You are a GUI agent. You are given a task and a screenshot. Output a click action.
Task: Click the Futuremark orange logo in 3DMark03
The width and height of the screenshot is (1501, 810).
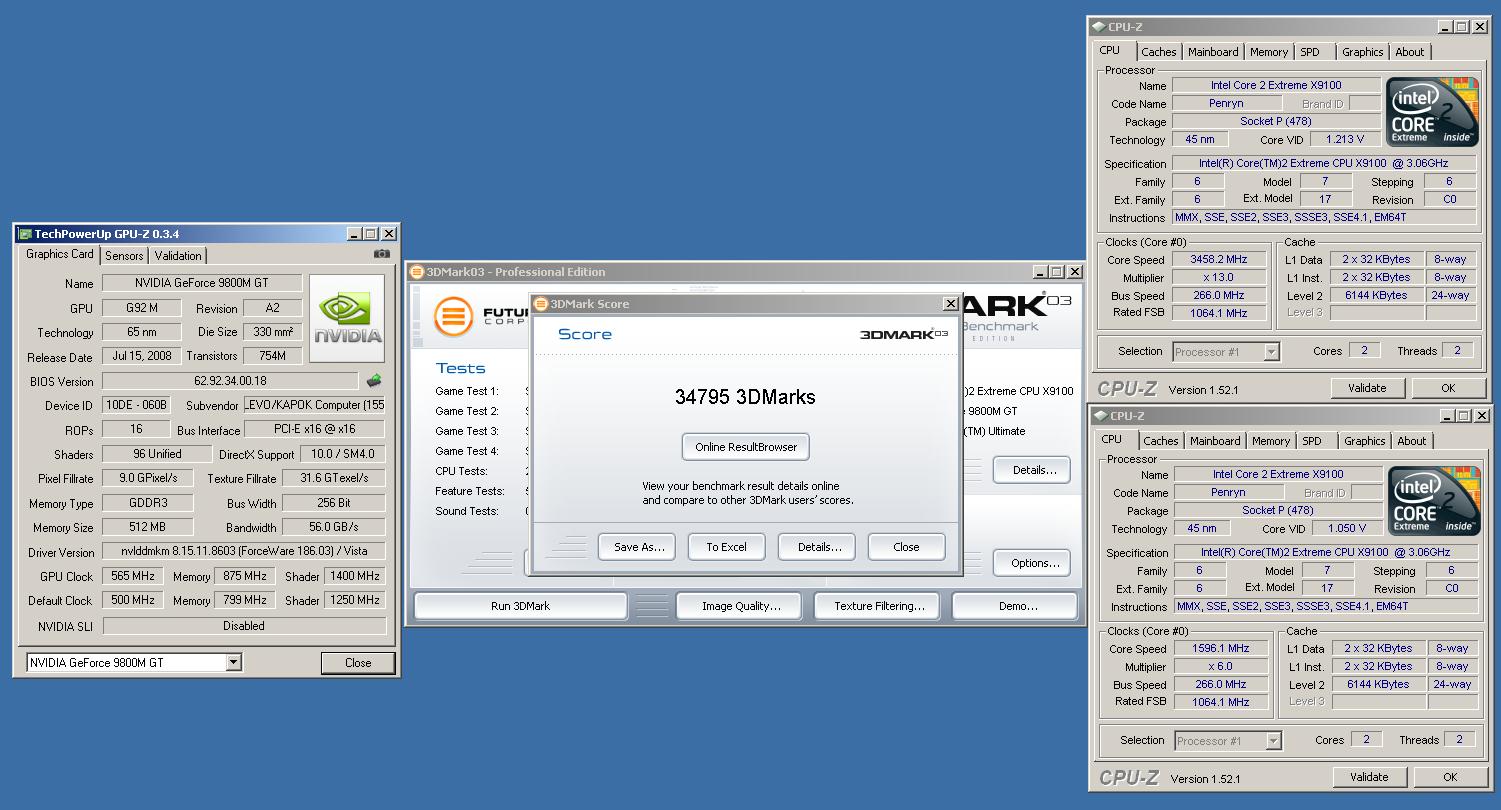pyautogui.click(x=454, y=316)
